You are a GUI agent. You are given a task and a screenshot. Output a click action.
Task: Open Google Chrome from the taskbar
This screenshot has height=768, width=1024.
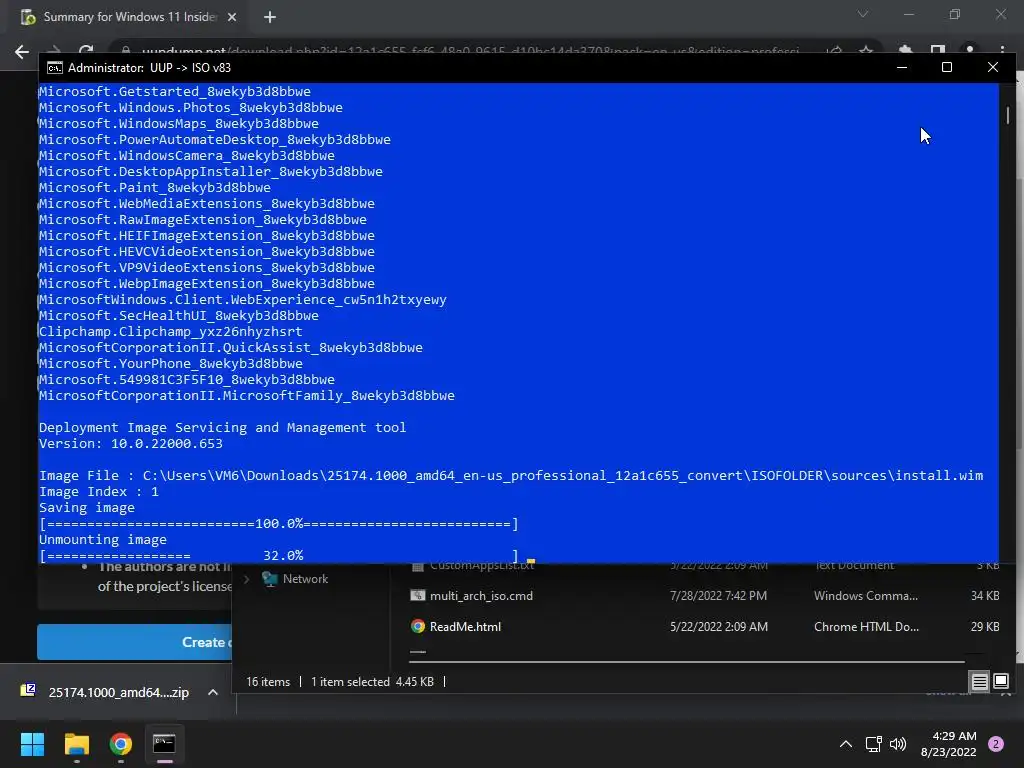pyautogui.click(x=121, y=744)
